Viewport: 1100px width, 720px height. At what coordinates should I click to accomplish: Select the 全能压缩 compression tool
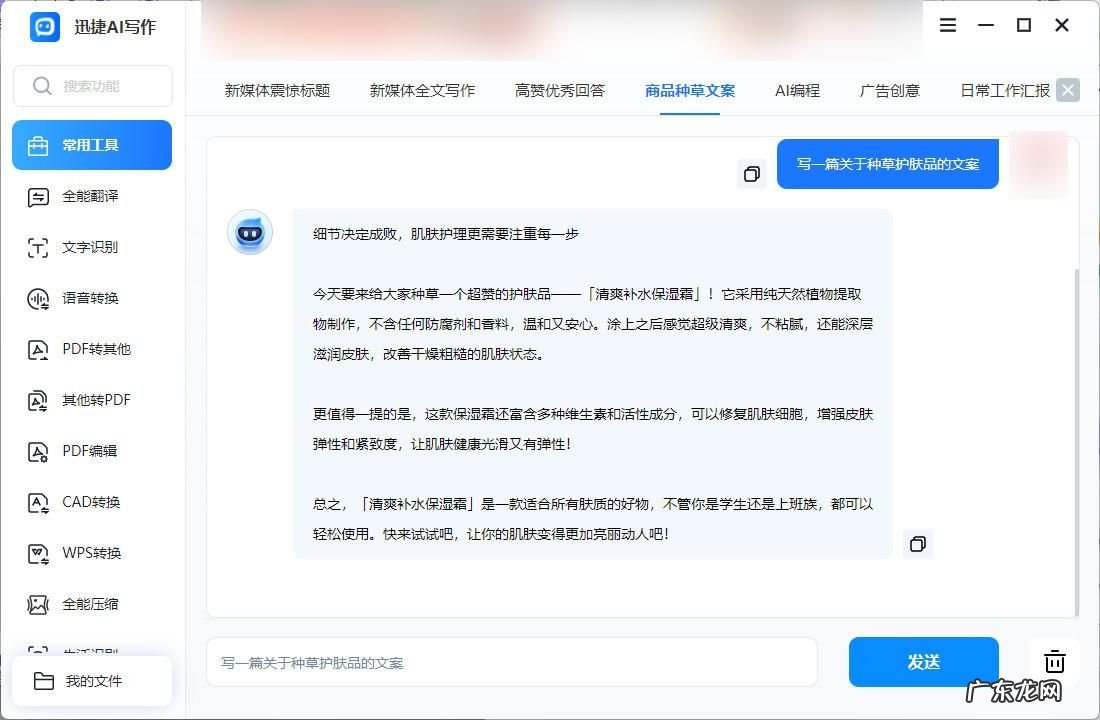click(x=90, y=604)
